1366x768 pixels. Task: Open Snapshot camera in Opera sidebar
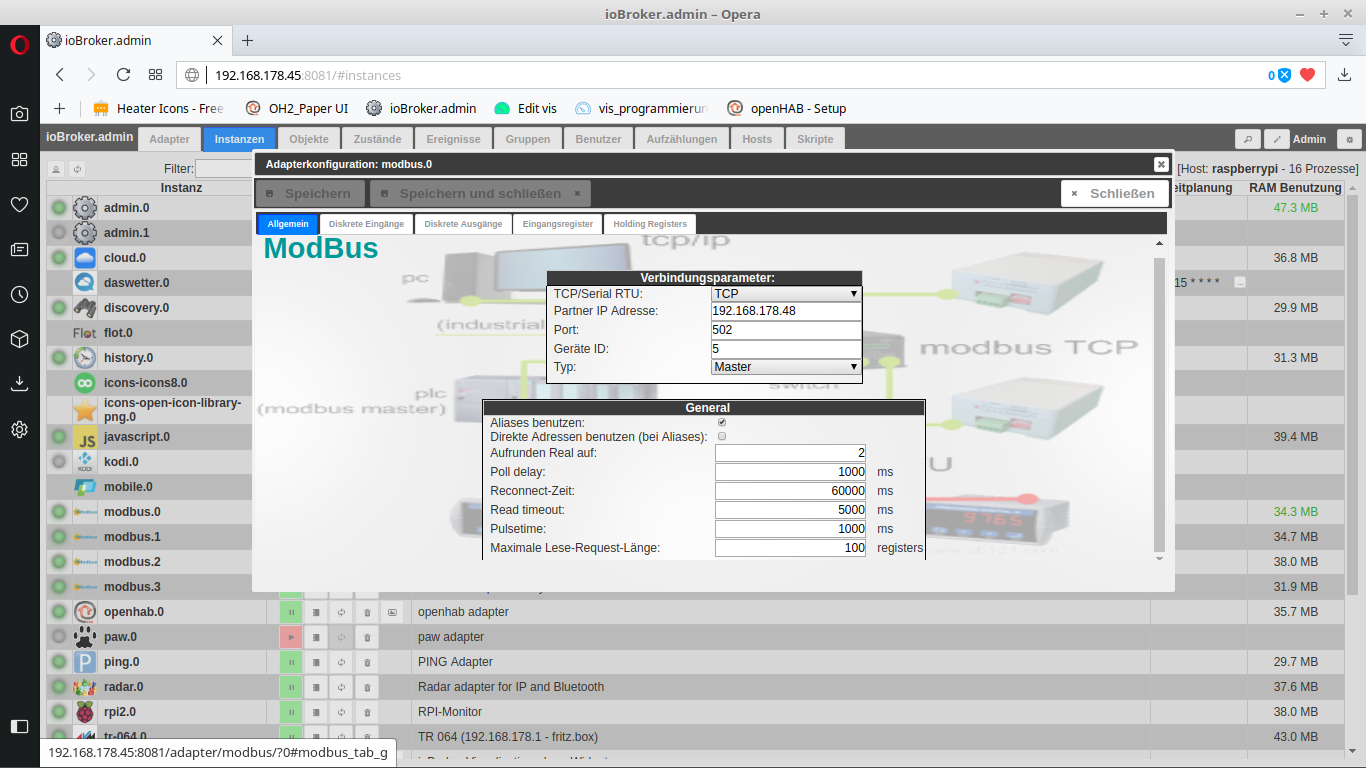coord(19,114)
